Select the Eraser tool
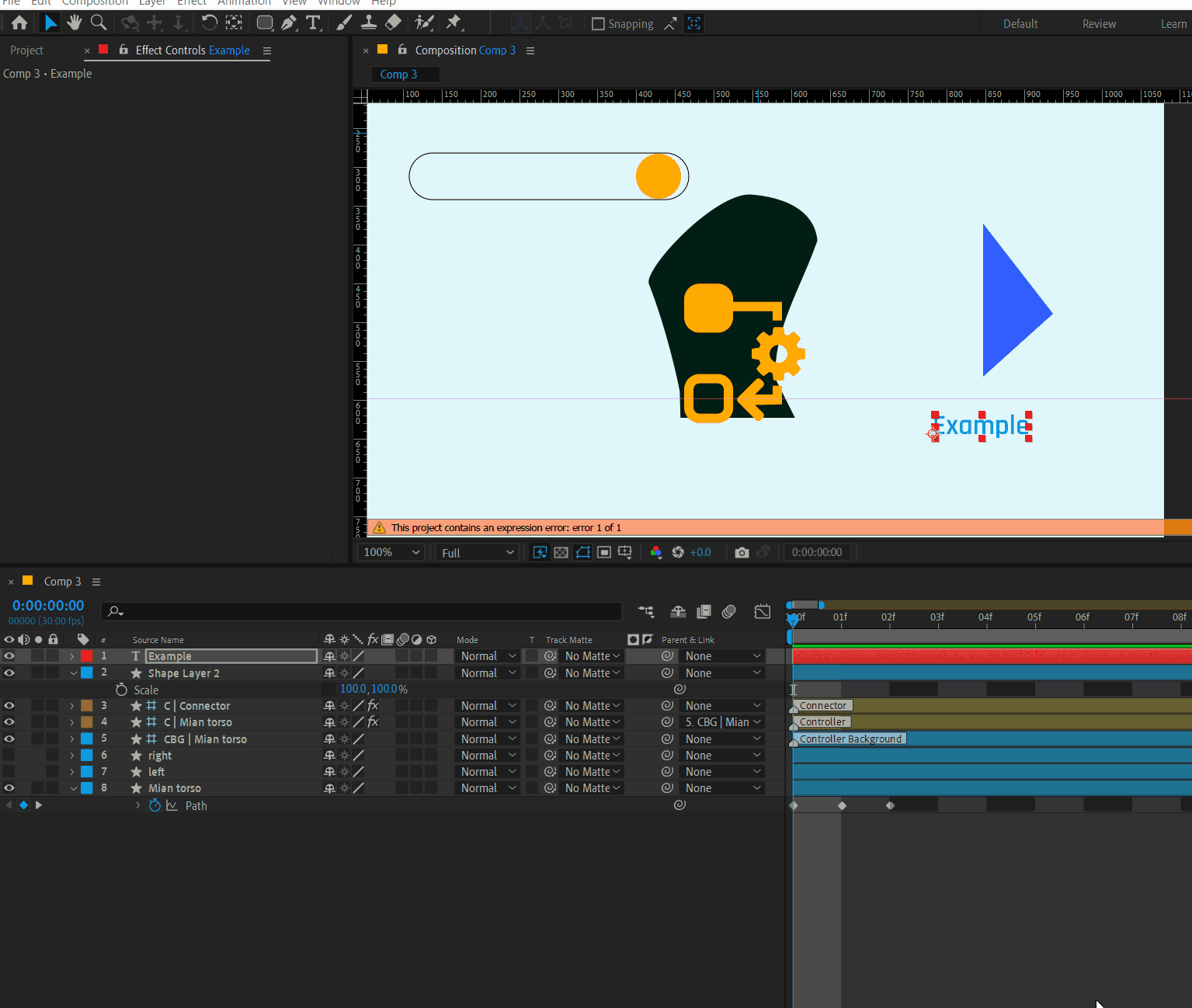The image size is (1192, 1008). pos(394,23)
